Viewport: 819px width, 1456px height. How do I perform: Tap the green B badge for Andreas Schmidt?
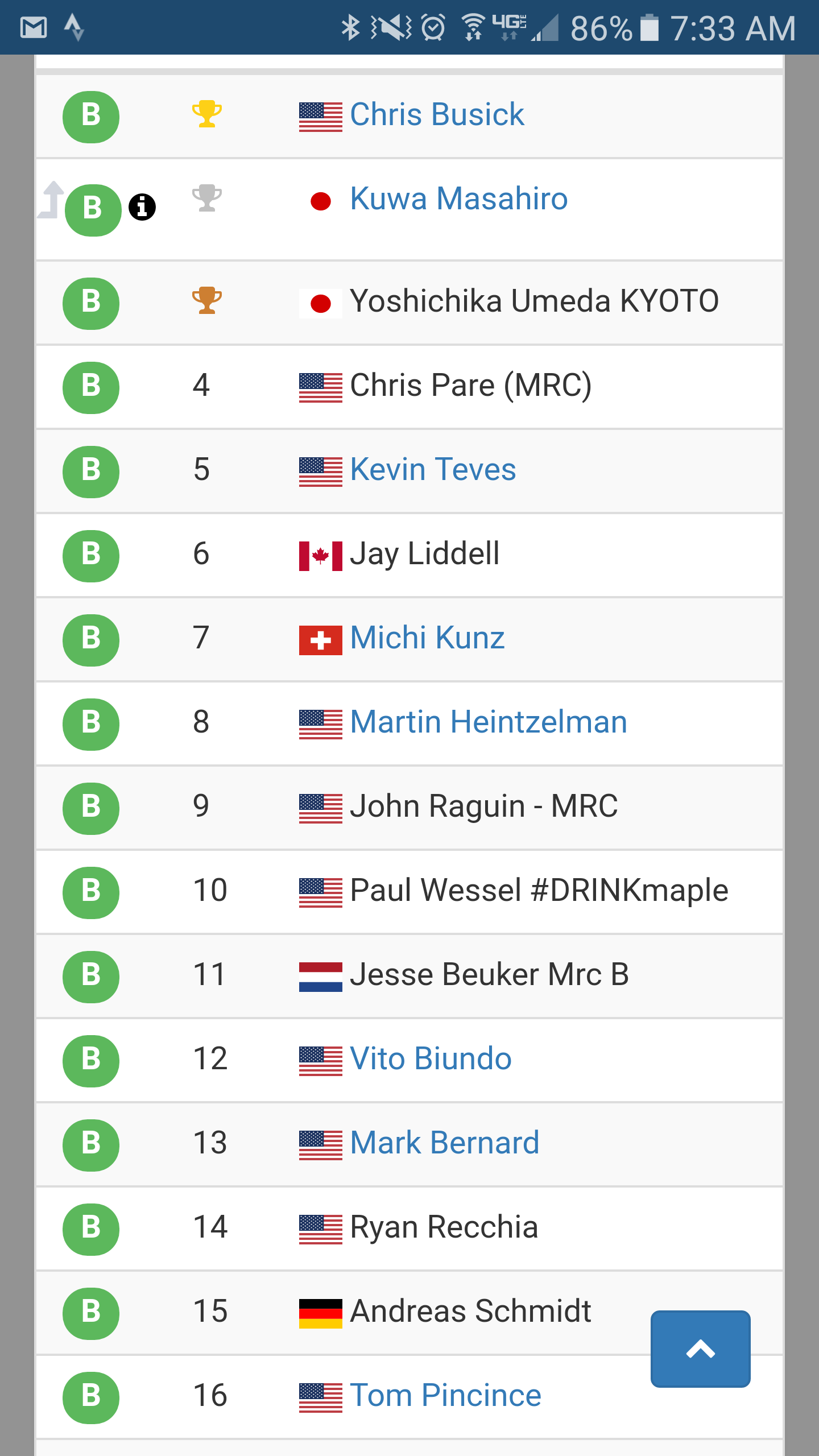[91, 1313]
